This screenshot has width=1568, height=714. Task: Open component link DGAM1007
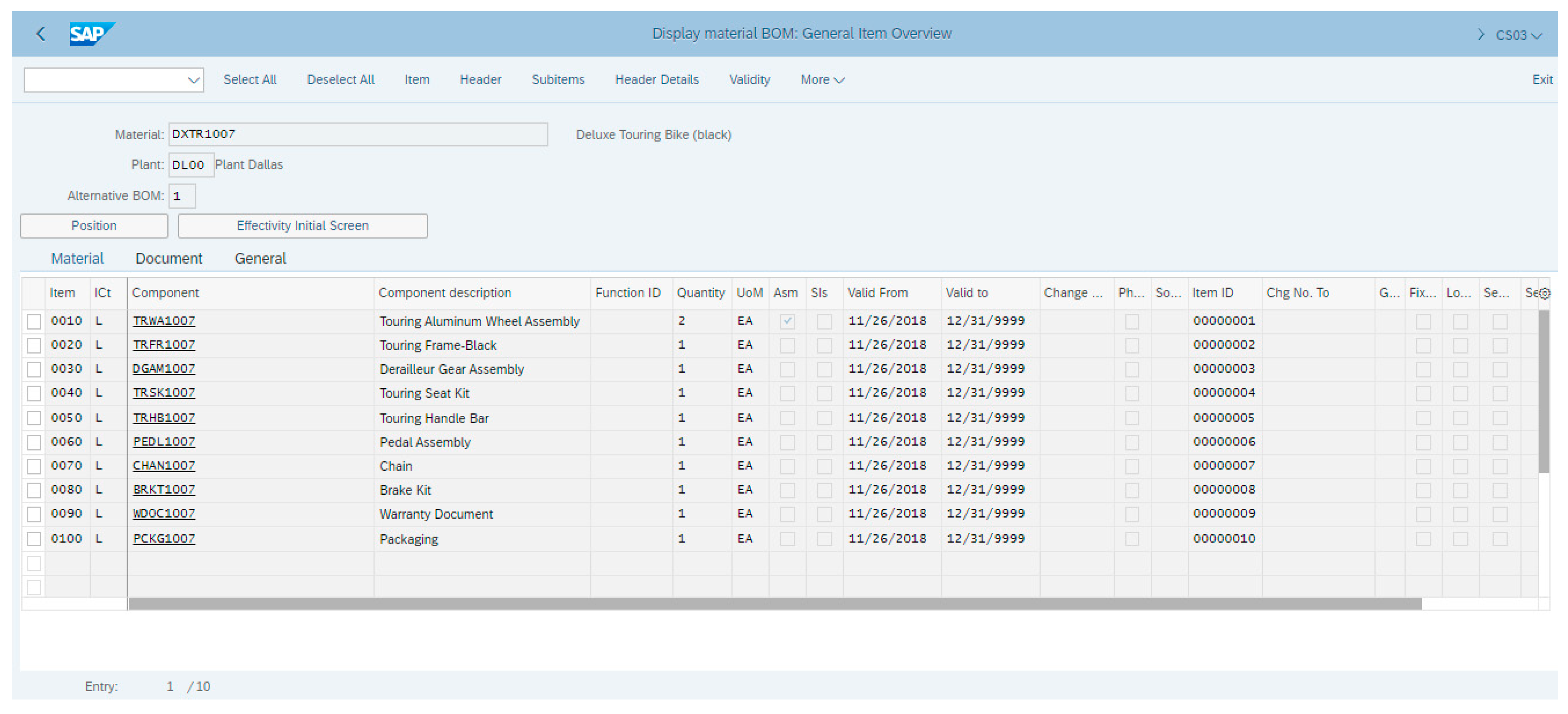pos(164,369)
